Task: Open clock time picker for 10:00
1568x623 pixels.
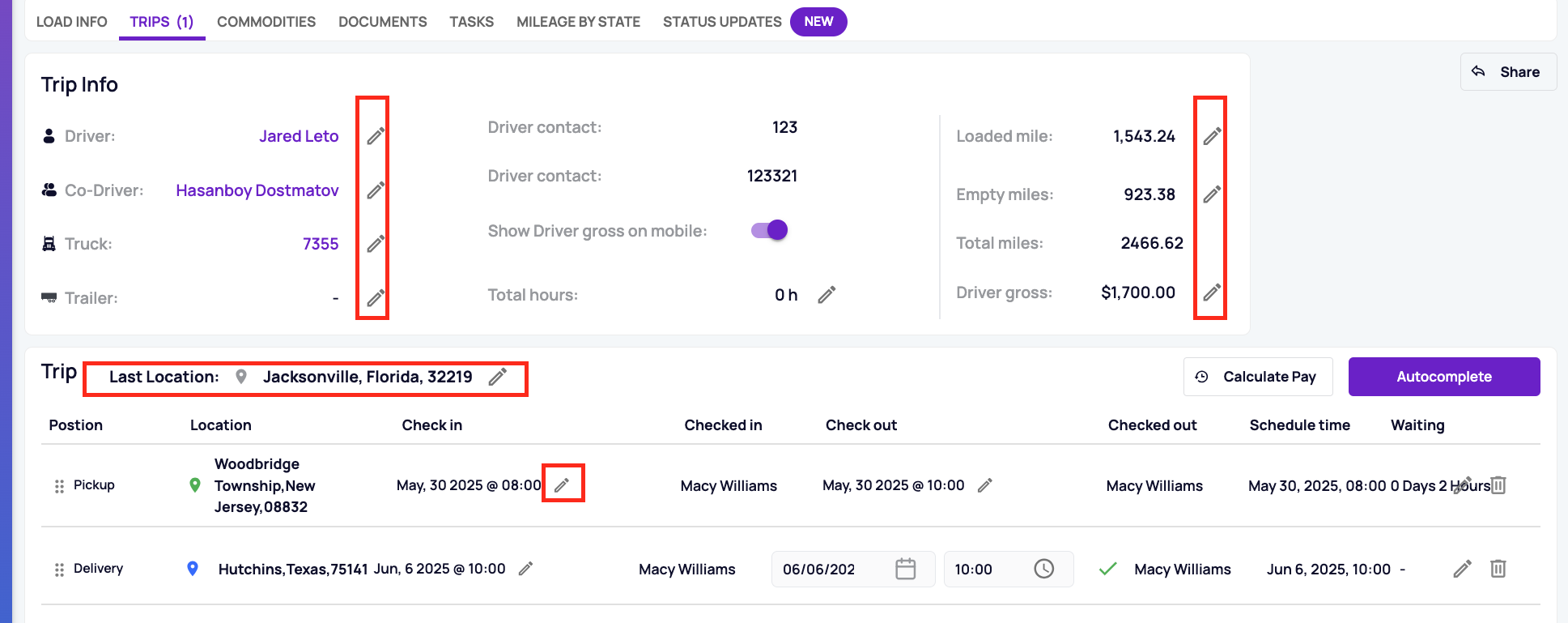Action: point(1043,569)
